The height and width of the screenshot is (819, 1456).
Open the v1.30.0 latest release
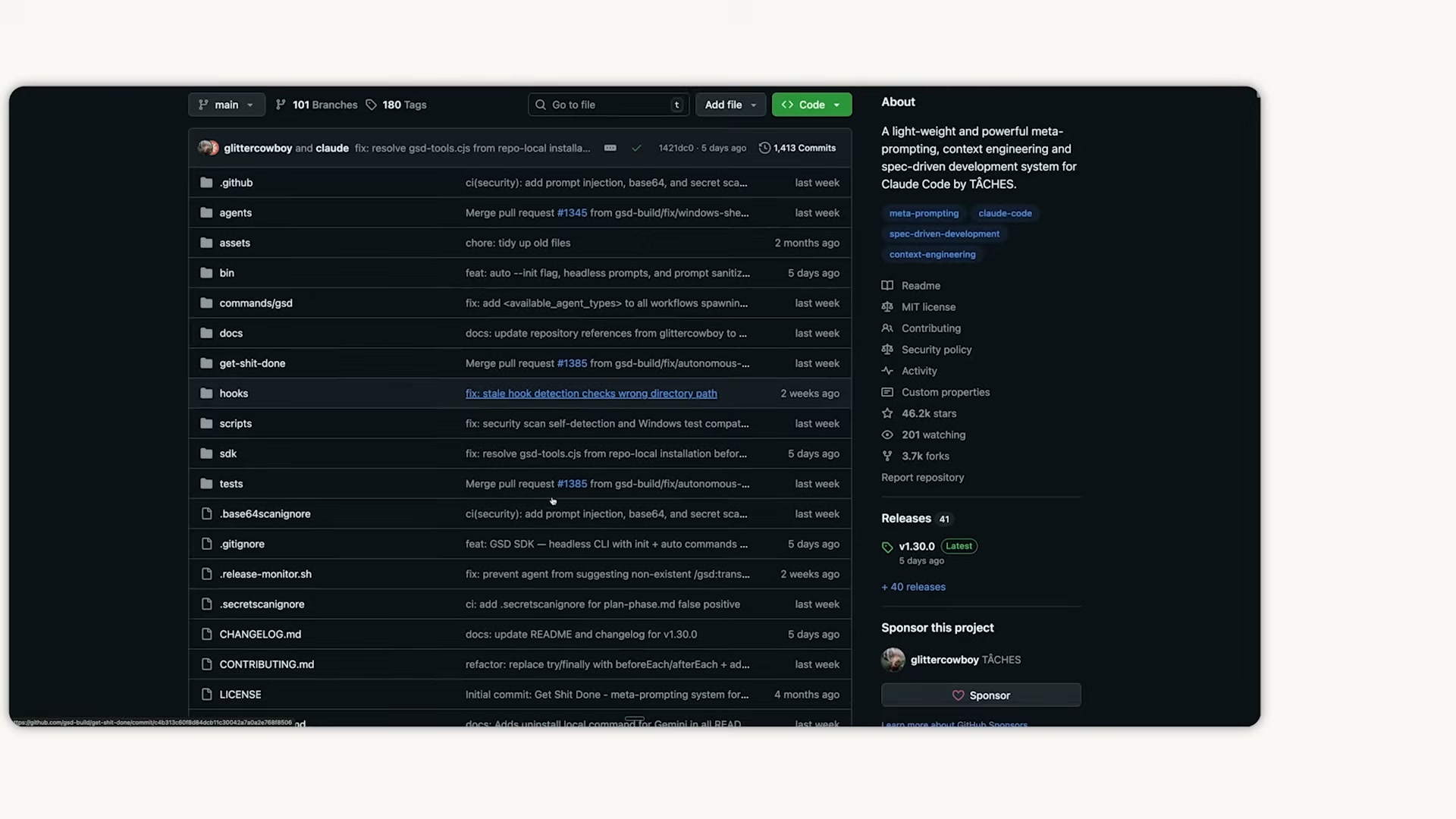(917, 546)
